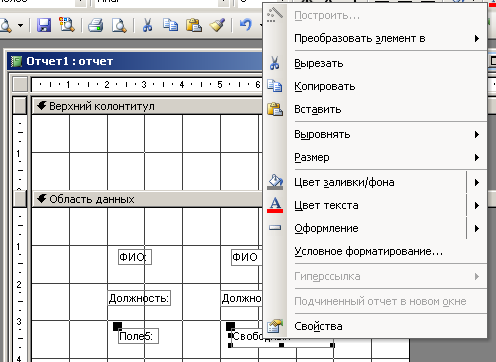The width and height of the screenshot is (496, 362).
Task: Click section selector beside Область данных
Action: coord(20,199)
